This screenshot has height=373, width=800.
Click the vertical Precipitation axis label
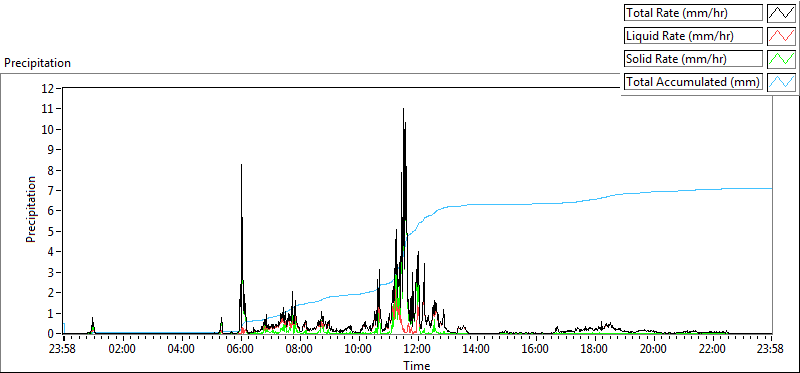click(31, 209)
